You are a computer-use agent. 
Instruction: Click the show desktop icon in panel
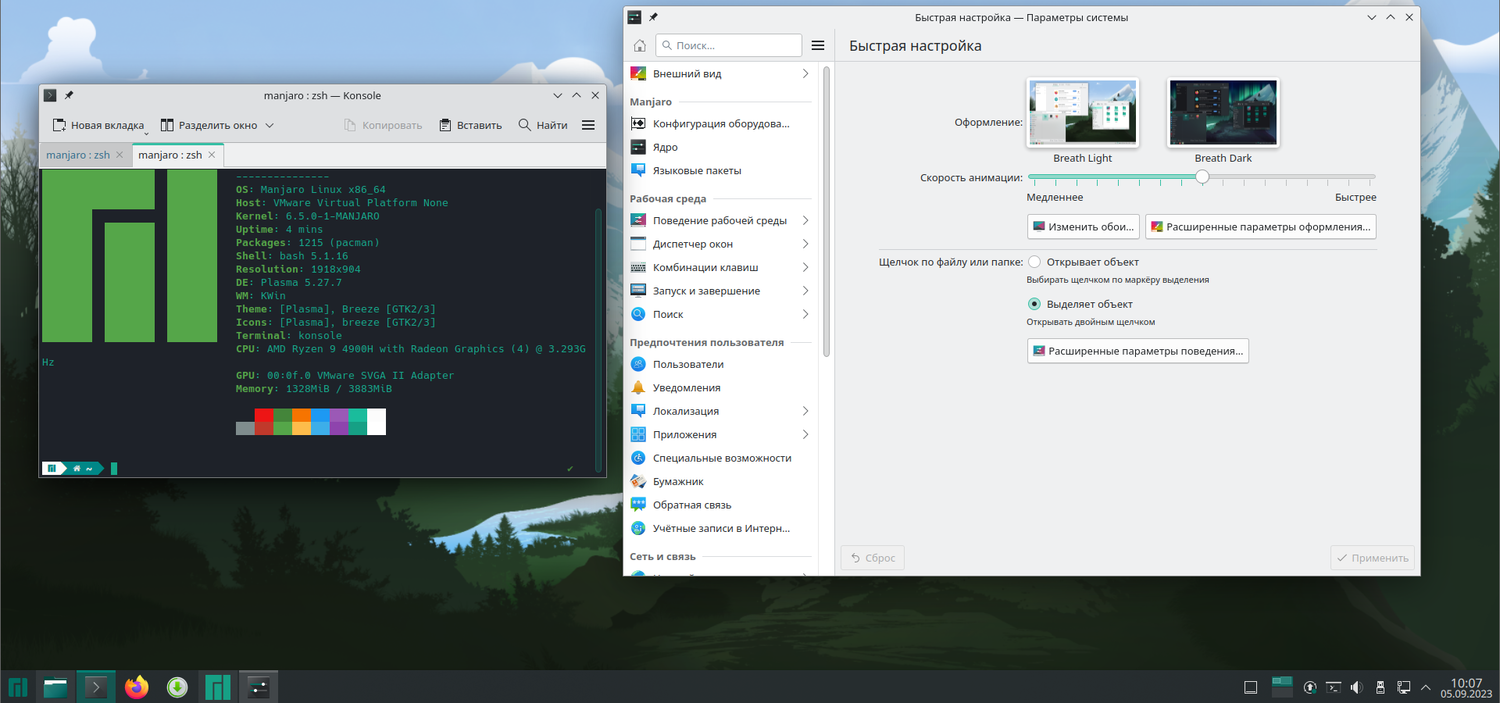point(1250,687)
